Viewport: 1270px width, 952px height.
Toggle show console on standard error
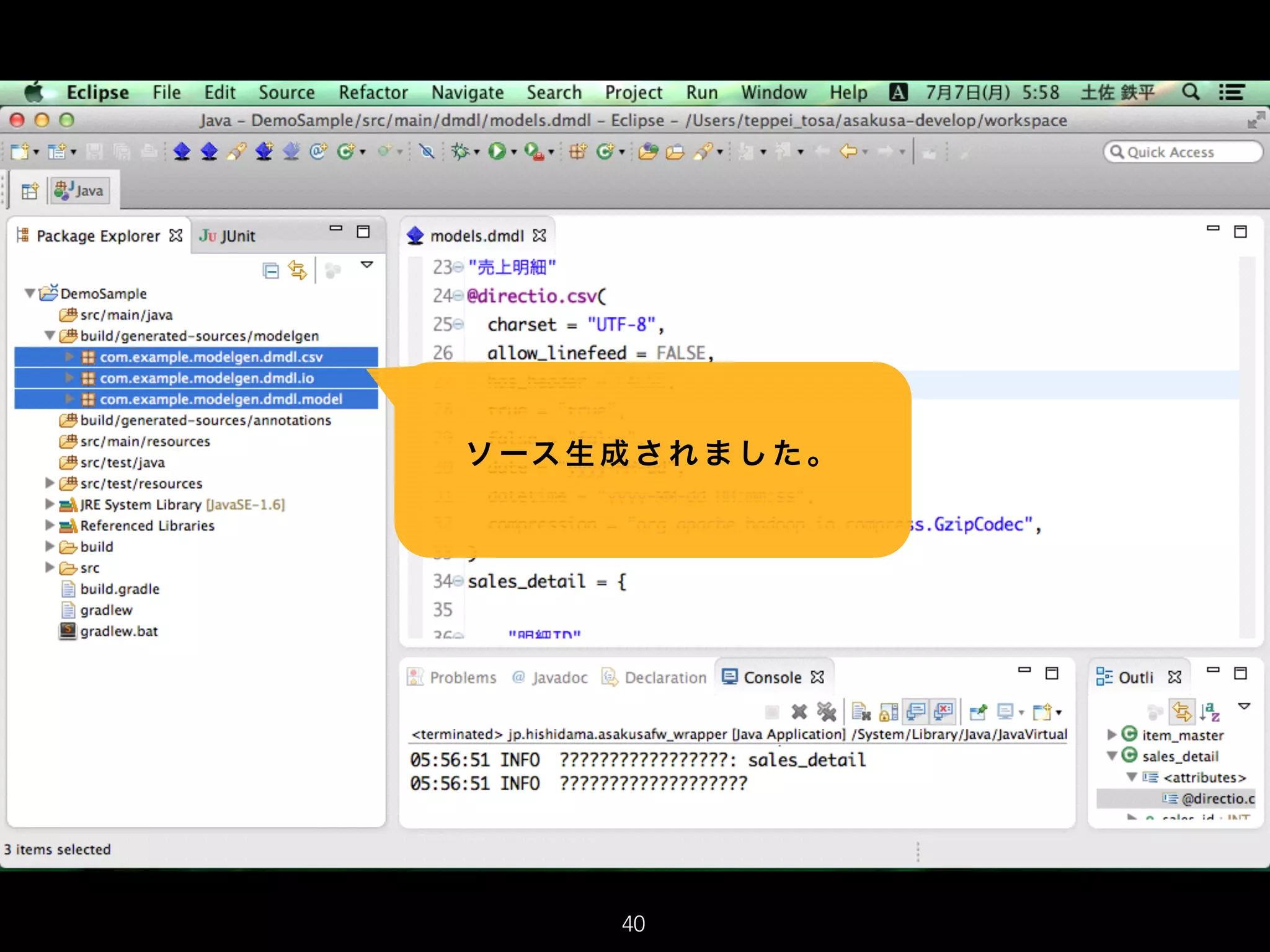tap(943, 712)
